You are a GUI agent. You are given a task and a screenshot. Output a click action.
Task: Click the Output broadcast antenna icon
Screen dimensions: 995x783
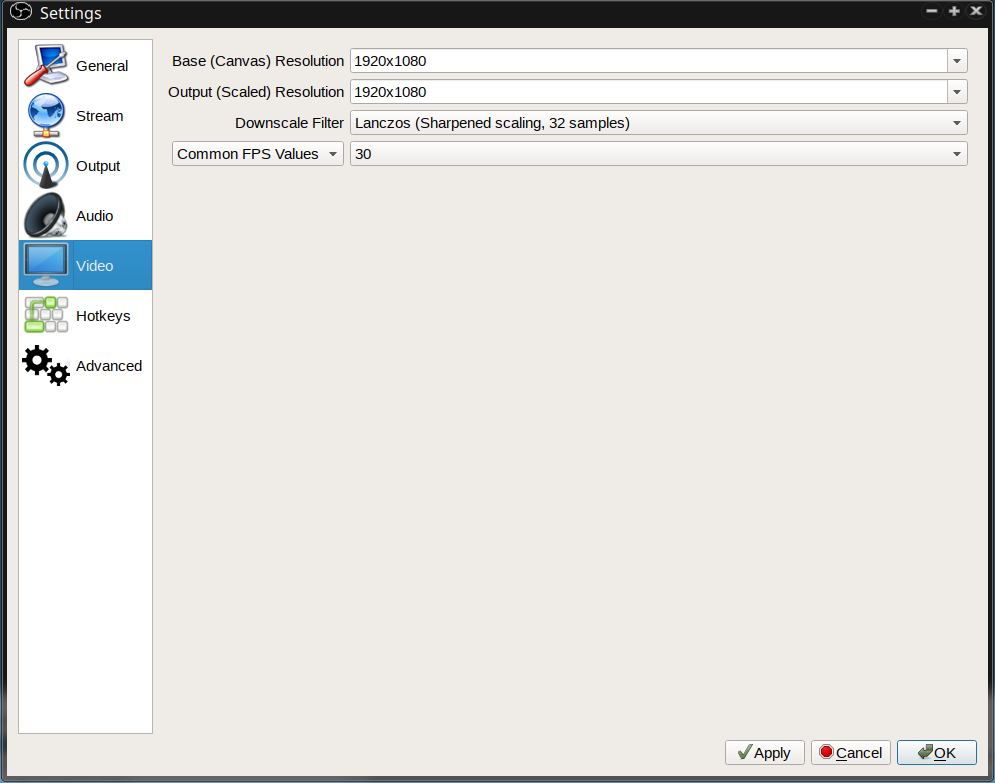pos(46,166)
